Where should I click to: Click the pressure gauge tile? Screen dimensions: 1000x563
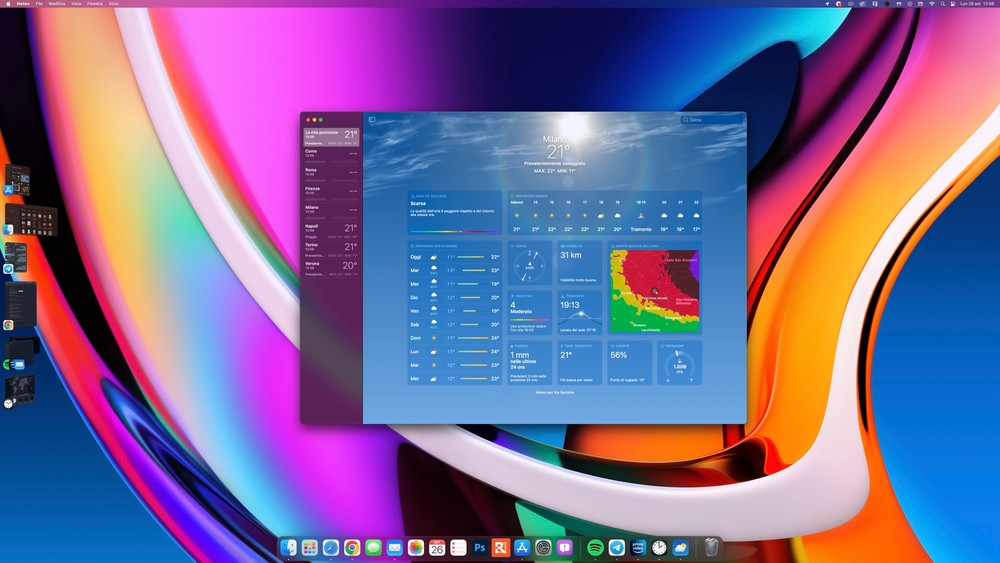(x=679, y=363)
